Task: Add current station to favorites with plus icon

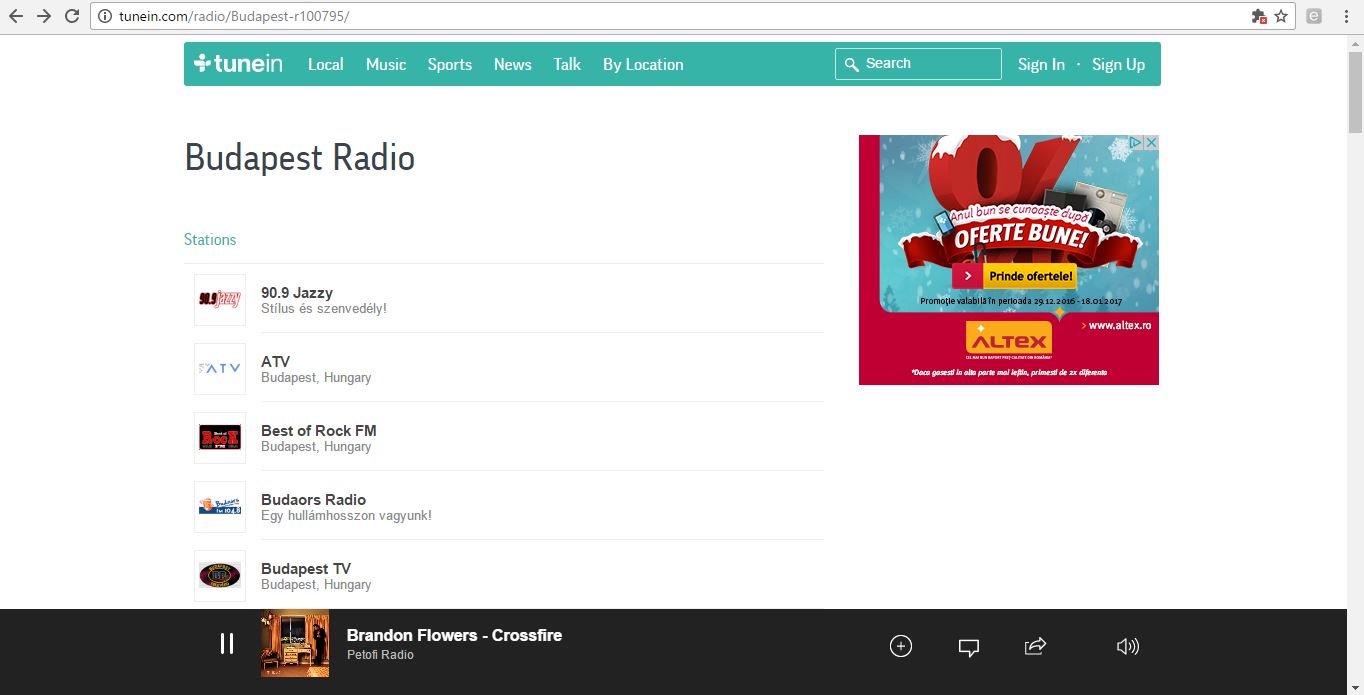Action: coord(901,646)
